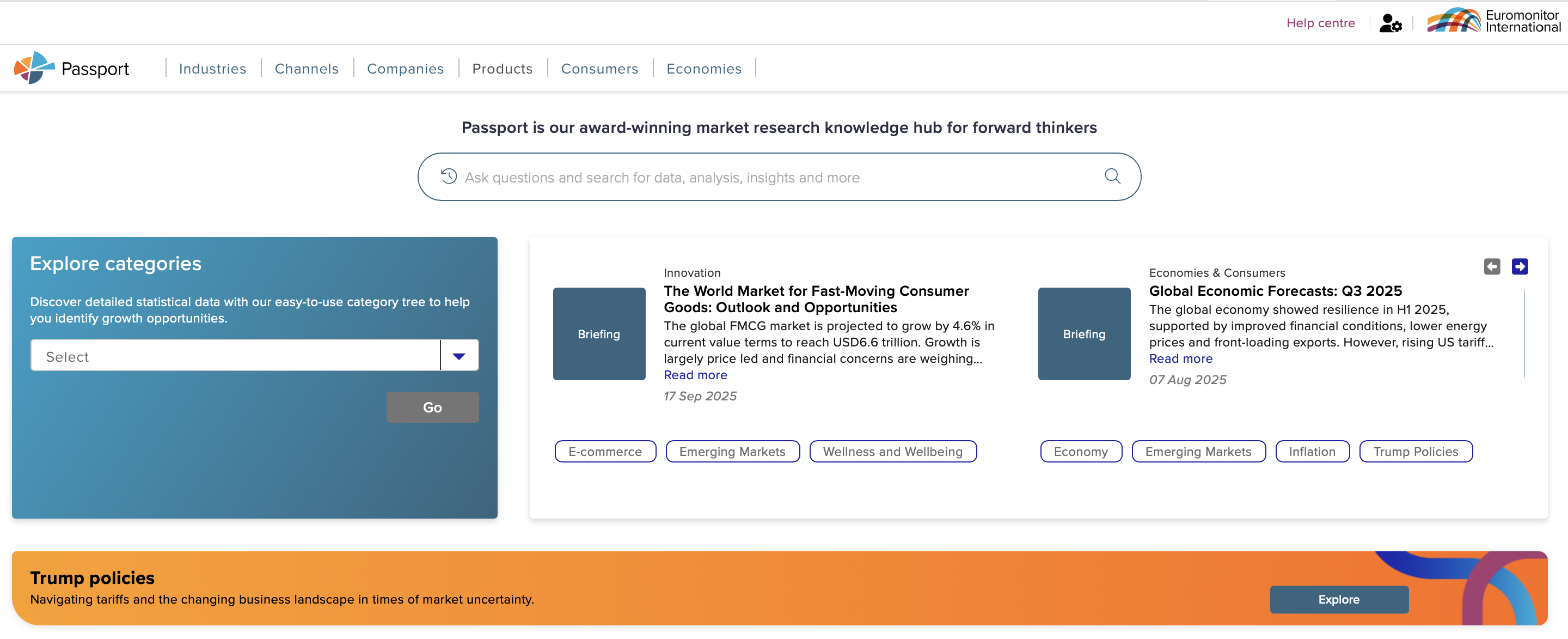1568x639 pixels.
Task: Select the Inflation tag
Action: (1312, 452)
